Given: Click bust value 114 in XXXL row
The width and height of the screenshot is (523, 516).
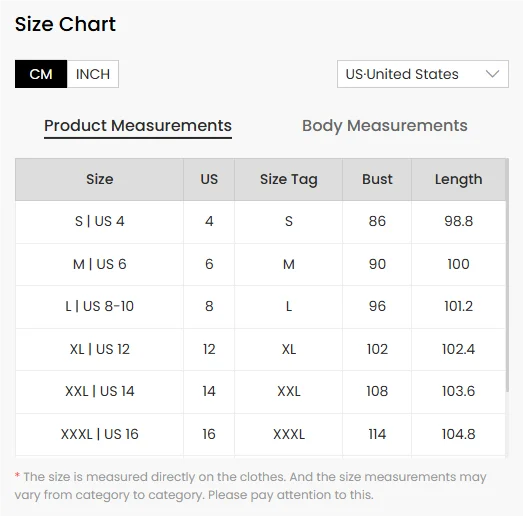Looking at the screenshot, I should [x=377, y=434].
